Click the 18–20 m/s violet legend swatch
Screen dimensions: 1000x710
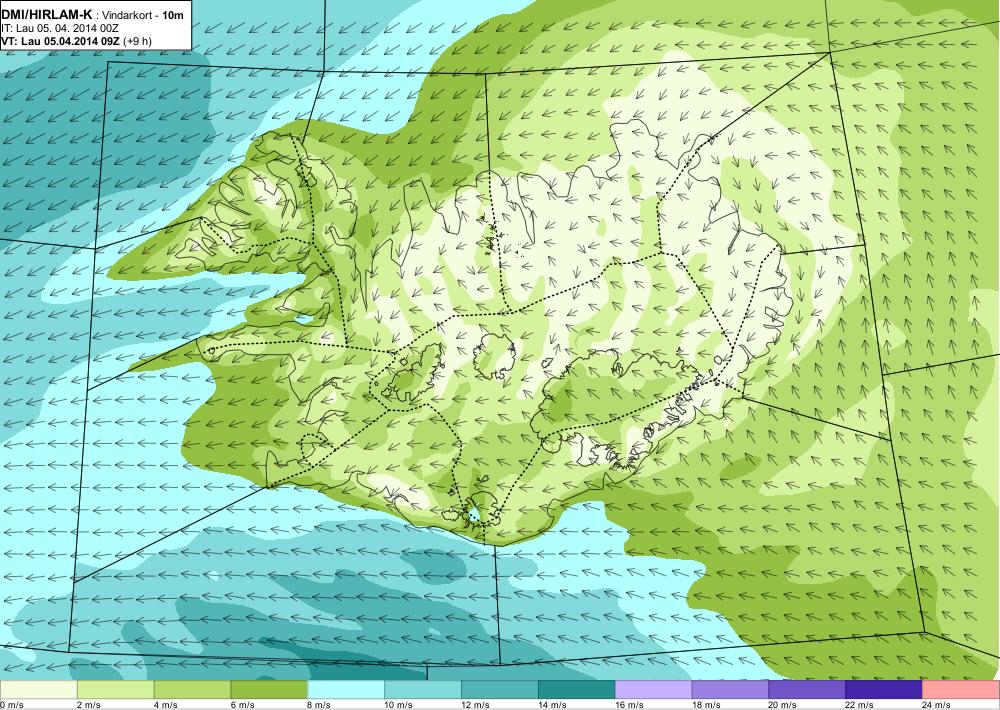coord(730,690)
